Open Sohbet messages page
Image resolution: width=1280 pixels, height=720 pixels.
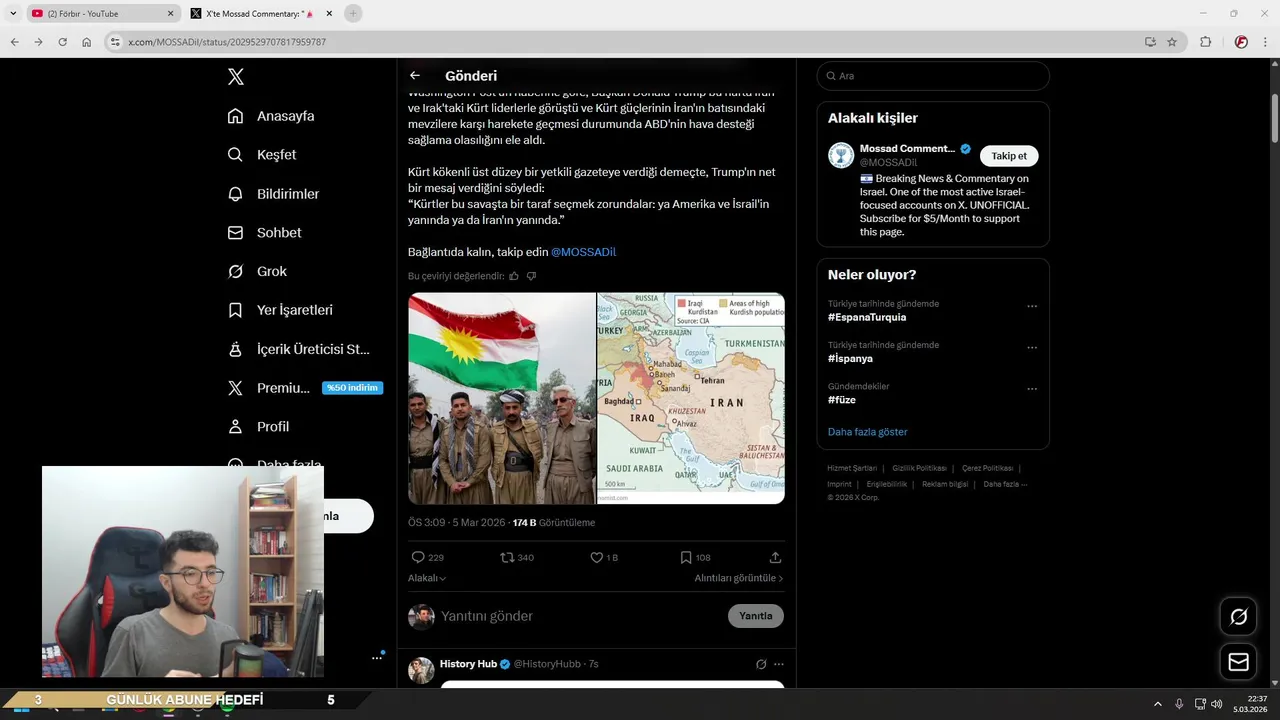point(264,233)
